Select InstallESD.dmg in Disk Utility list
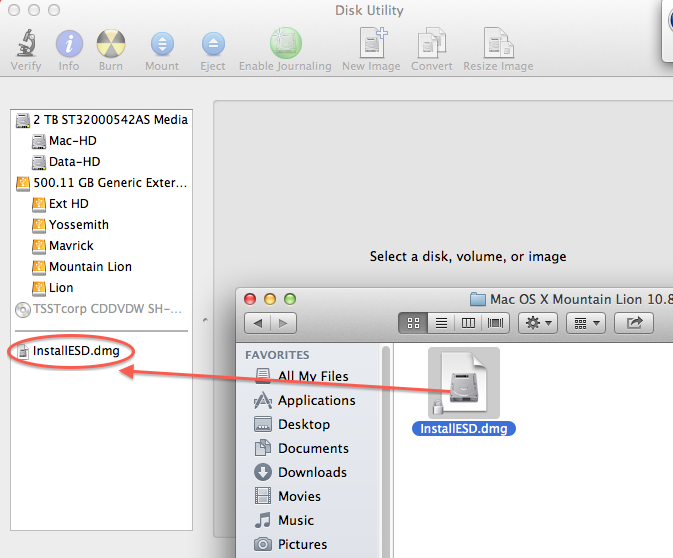 (x=69, y=351)
